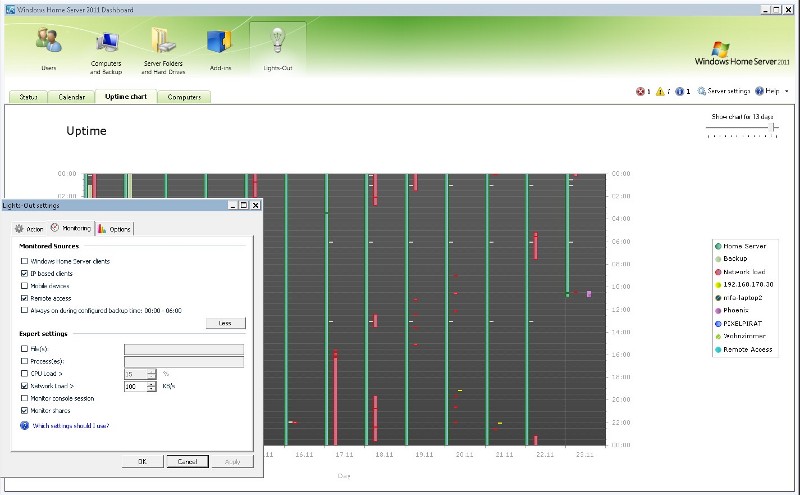Viewport: 800px width, 495px height.
Task: Click OK in Lights-Out settings
Action: click(142, 461)
